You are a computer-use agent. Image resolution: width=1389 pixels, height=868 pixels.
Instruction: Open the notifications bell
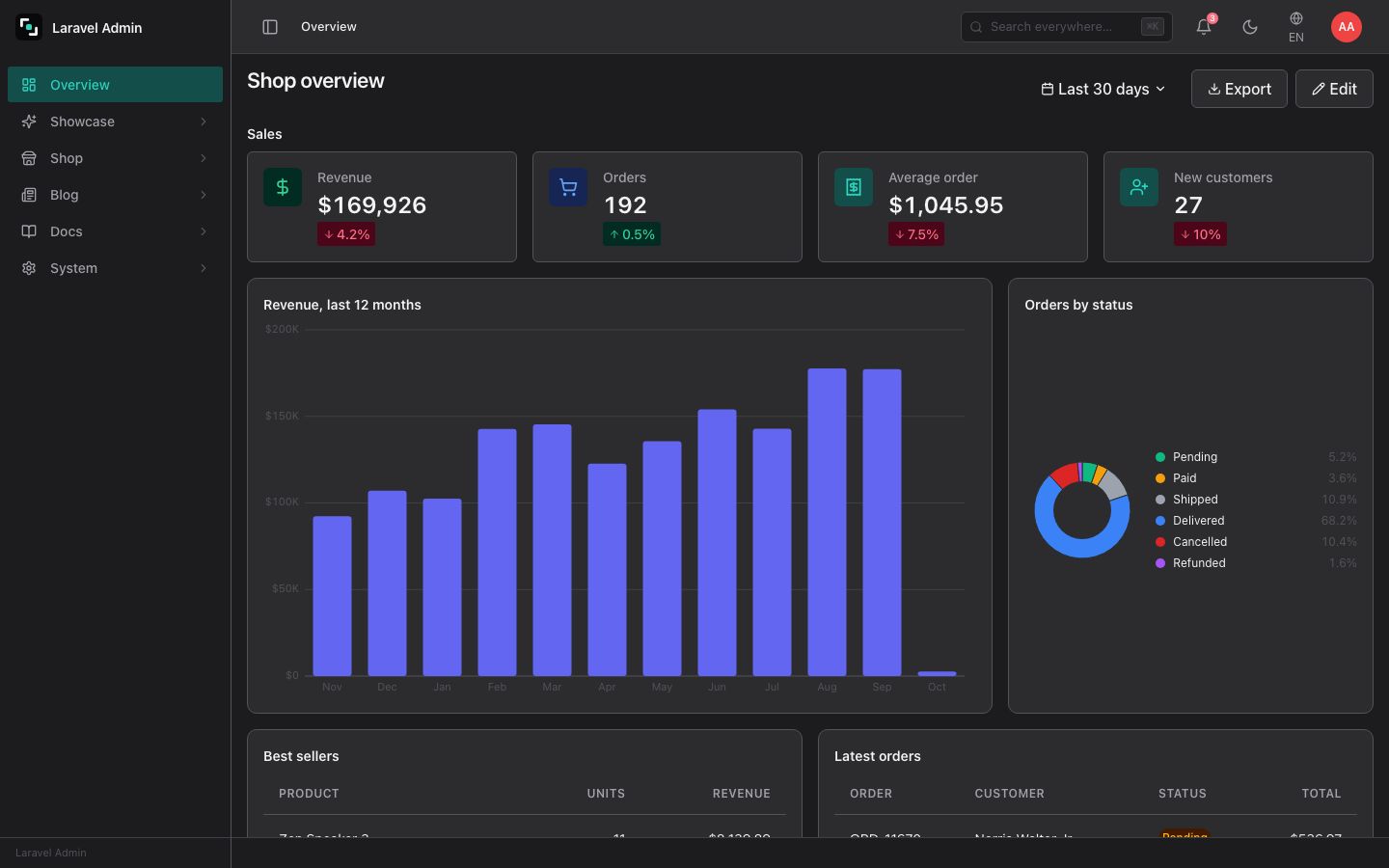tap(1204, 27)
